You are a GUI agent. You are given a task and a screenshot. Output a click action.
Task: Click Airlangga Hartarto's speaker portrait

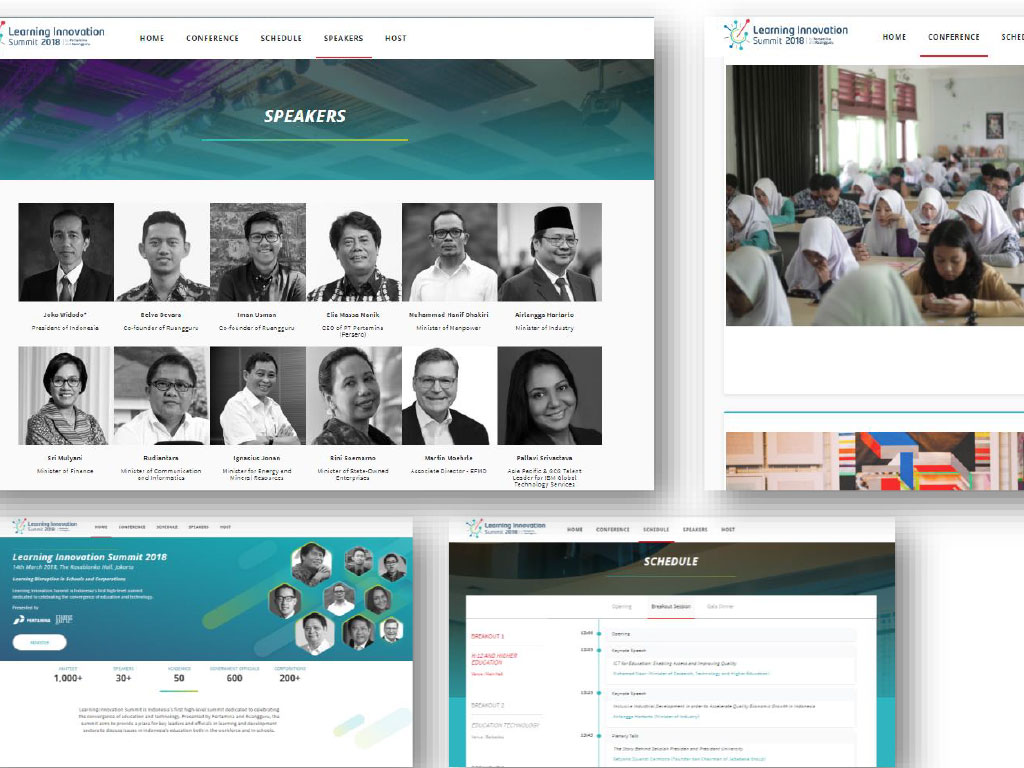(x=550, y=252)
